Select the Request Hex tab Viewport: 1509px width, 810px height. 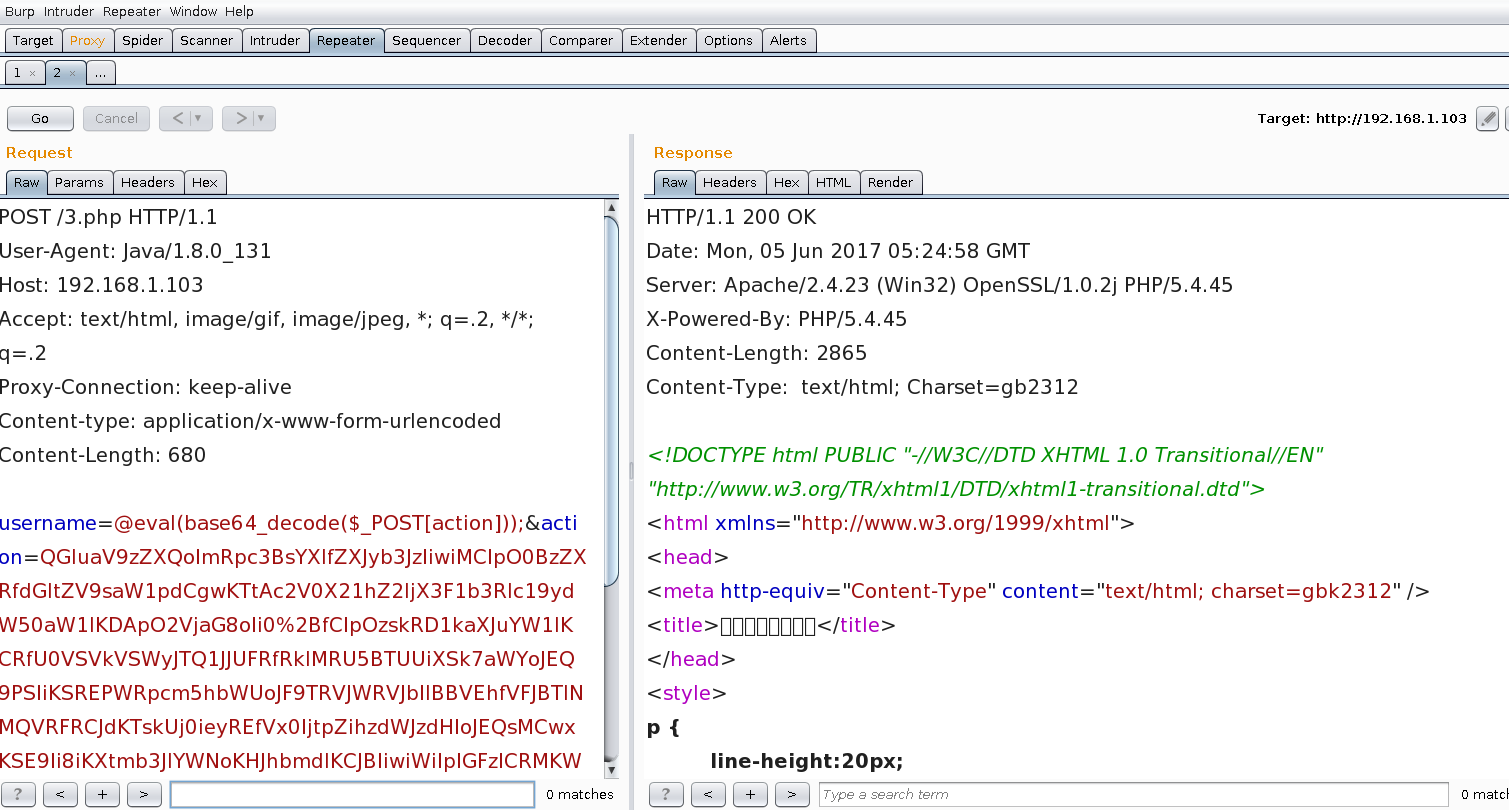click(x=205, y=182)
